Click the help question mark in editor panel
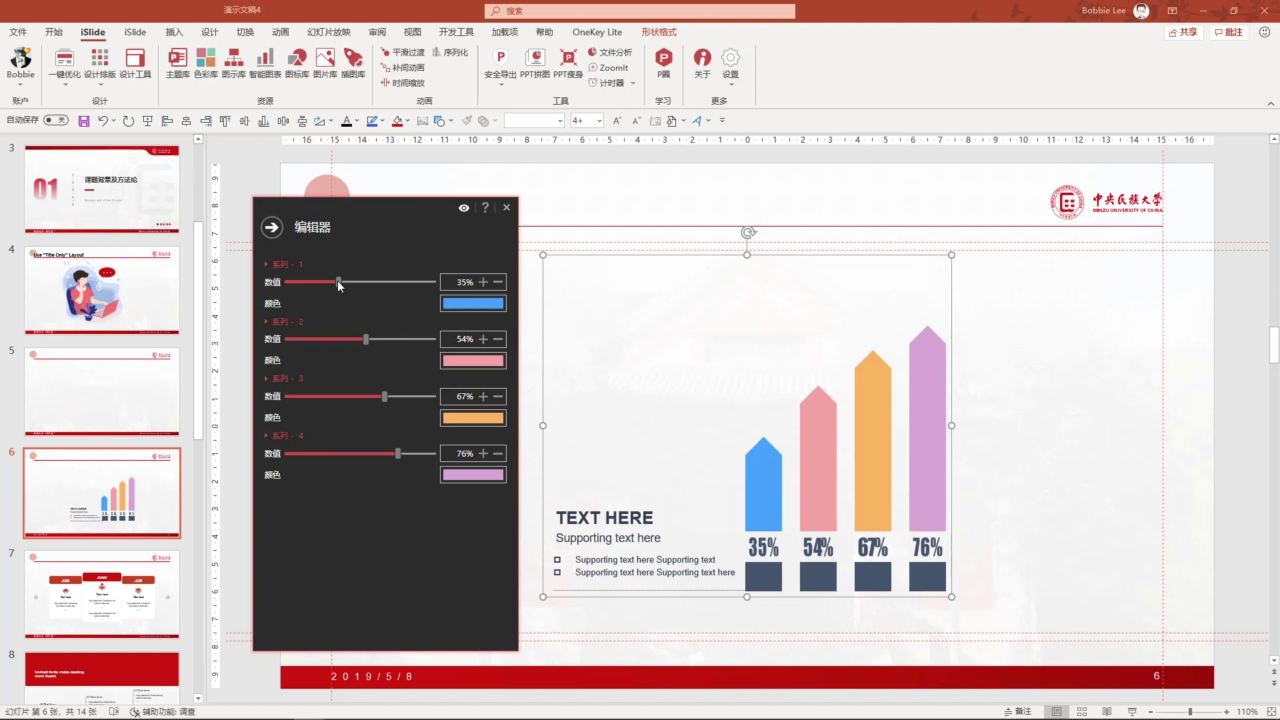Image resolution: width=1280 pixels, height=720 pixels. pos(485,208)
